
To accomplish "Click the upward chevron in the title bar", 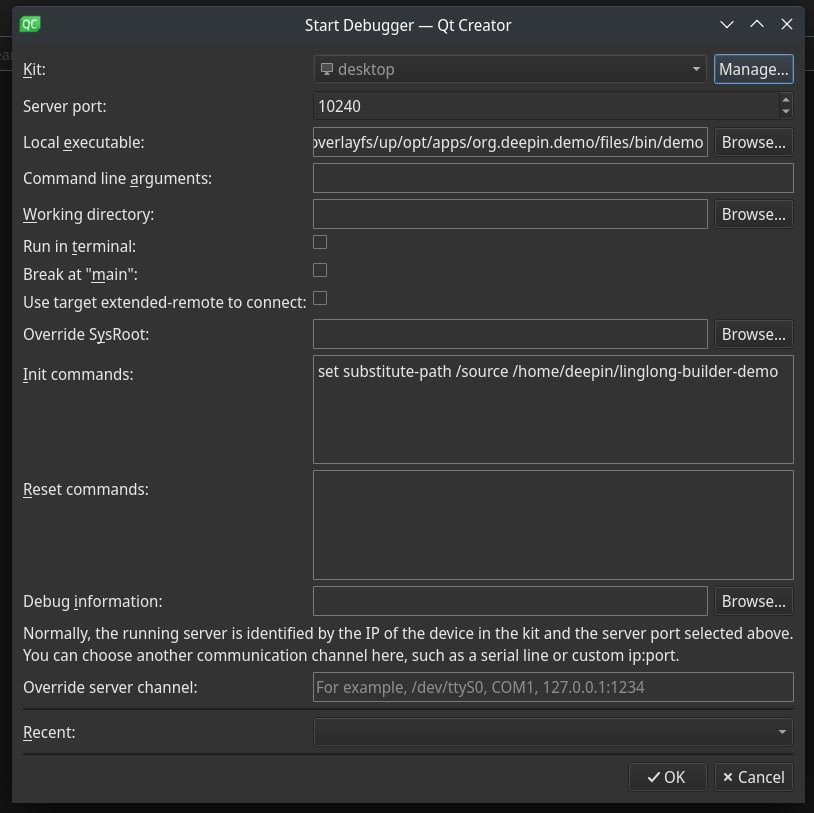I will pos(757,24).
